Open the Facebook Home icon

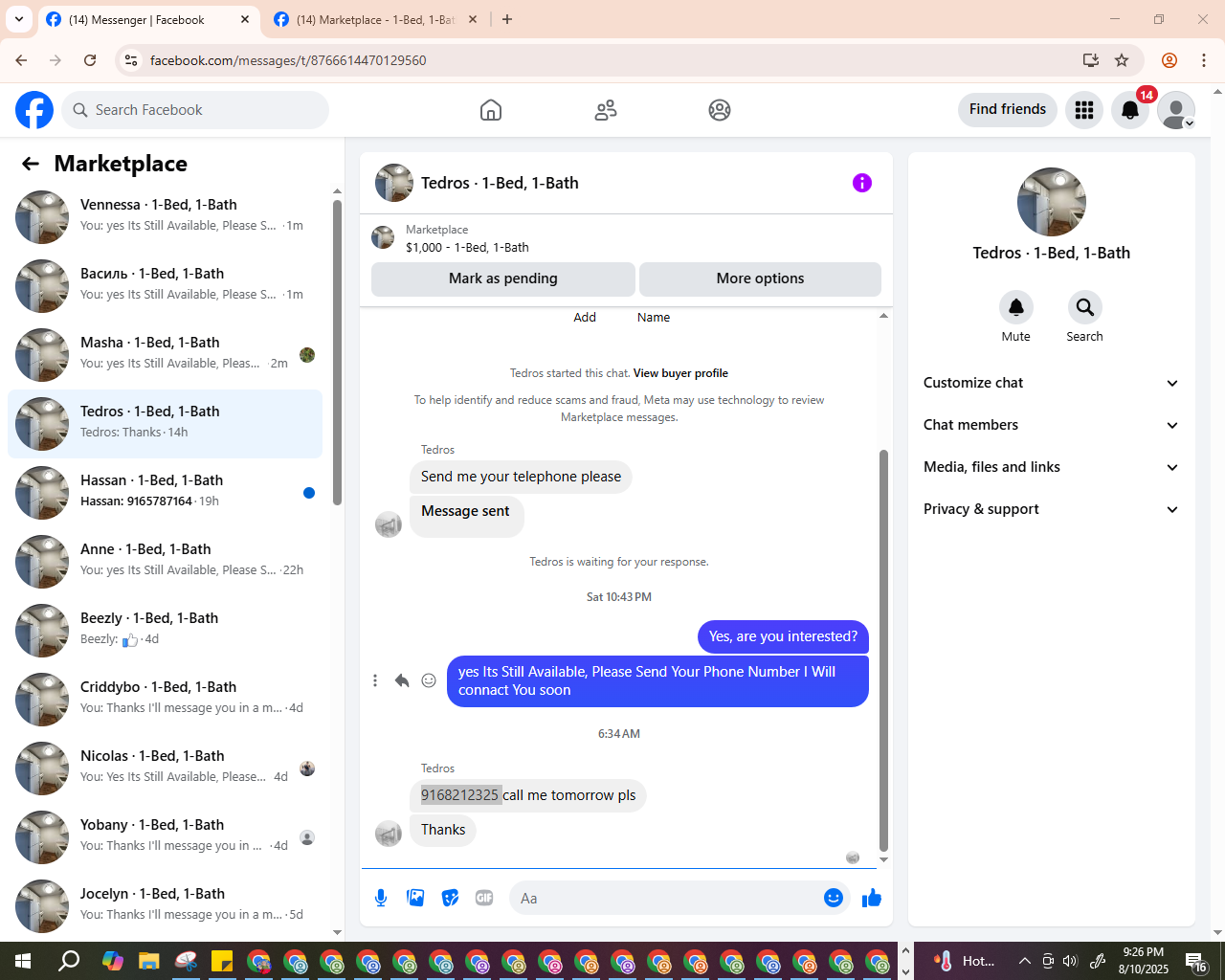point(491,110)
